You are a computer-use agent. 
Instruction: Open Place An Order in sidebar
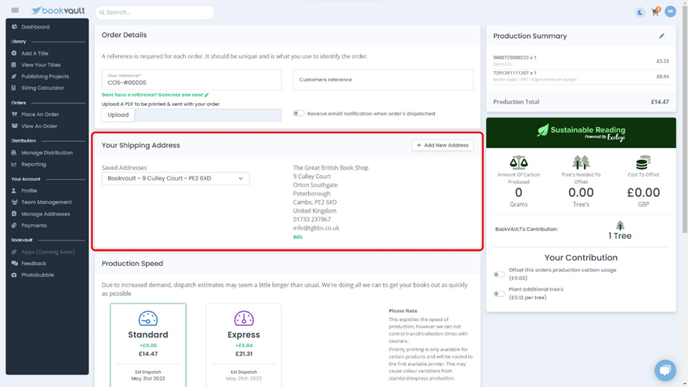coord(40,115)
